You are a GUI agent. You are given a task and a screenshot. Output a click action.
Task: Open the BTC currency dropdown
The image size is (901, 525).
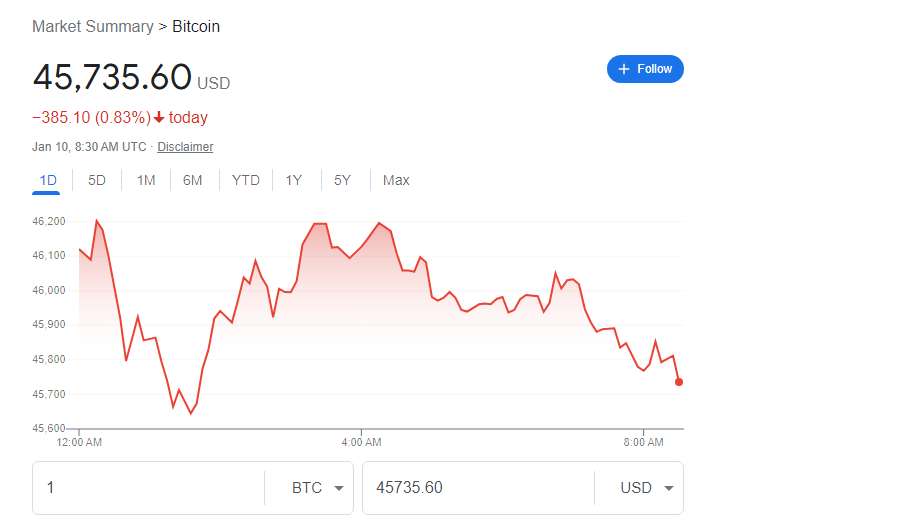click(x=317, y=488)
